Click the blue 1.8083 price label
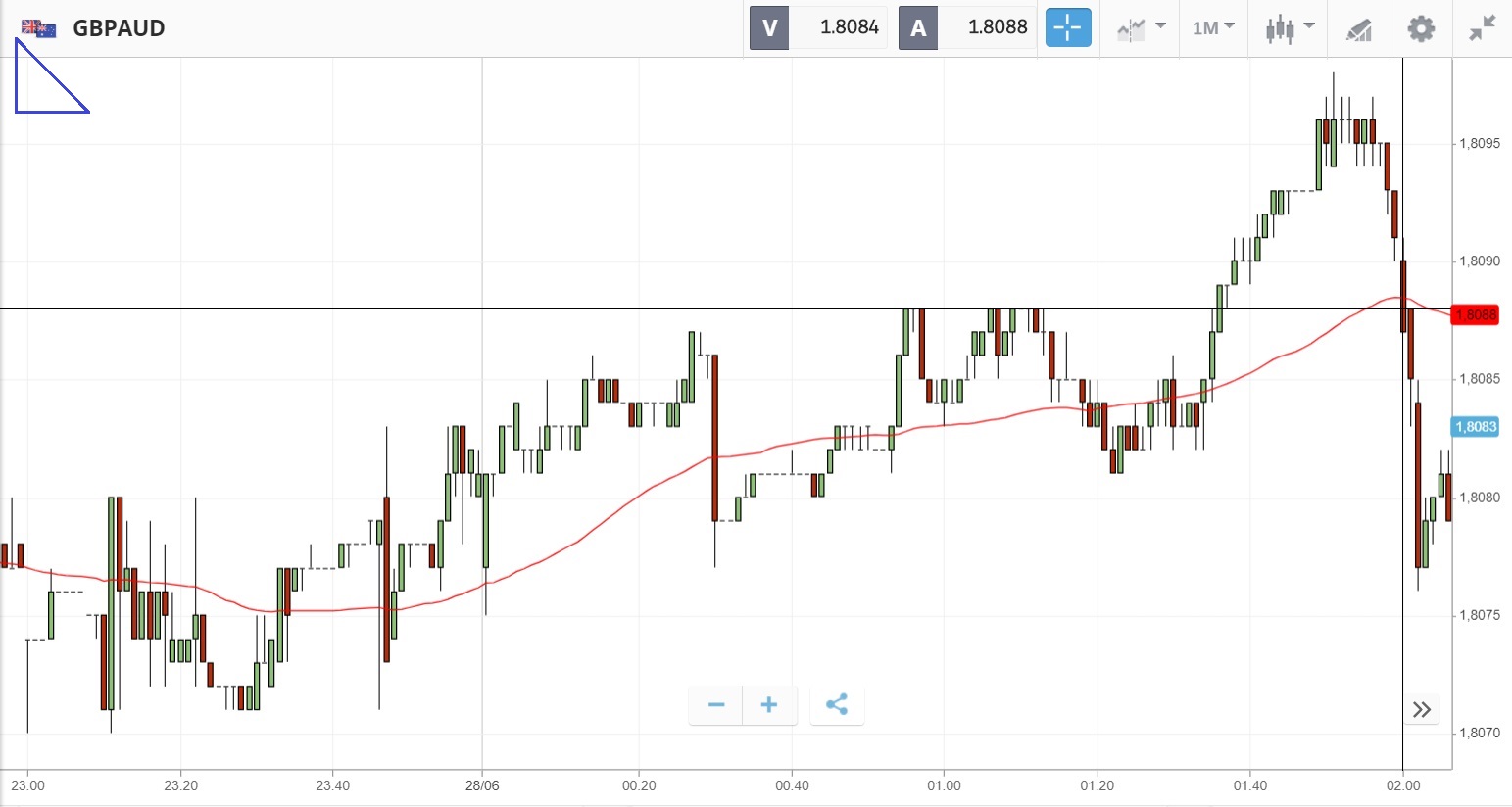This screenshot has width=1512, height=807. coord(1475,427)
